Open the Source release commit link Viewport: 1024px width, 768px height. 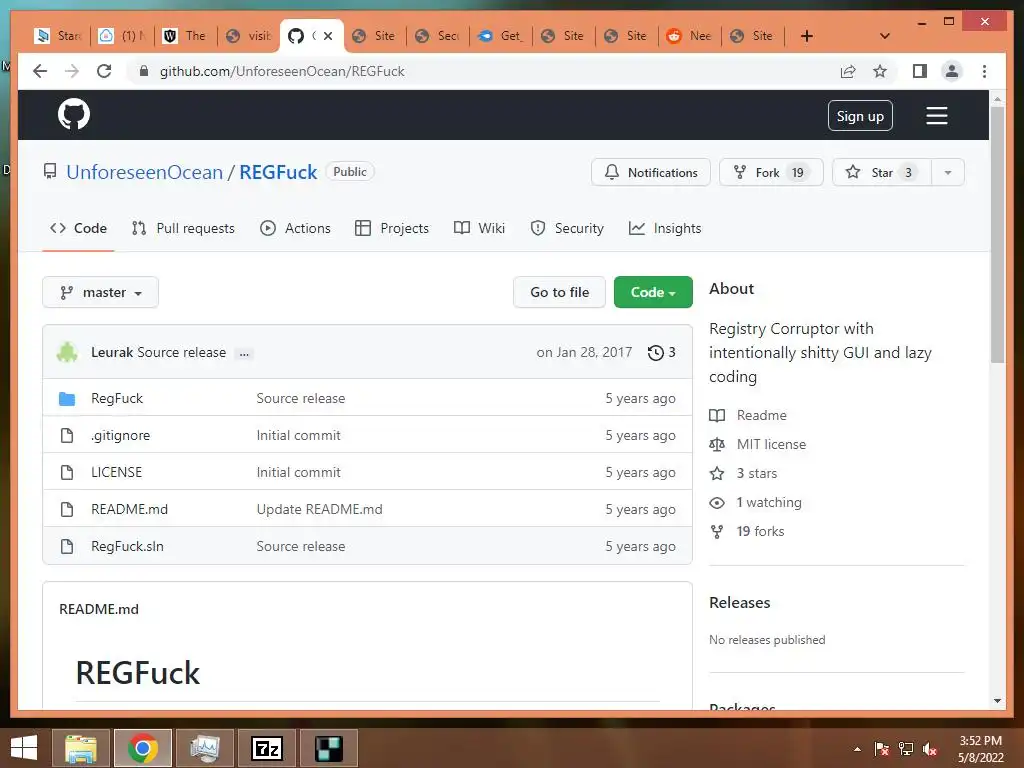pyautogui.click(x=181, y=353)
